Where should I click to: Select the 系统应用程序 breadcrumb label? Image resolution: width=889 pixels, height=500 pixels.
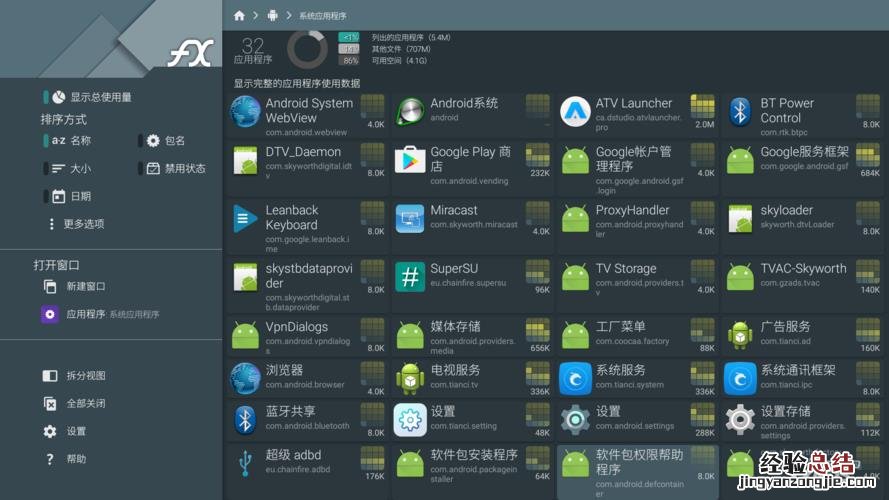tap(323, 16)
